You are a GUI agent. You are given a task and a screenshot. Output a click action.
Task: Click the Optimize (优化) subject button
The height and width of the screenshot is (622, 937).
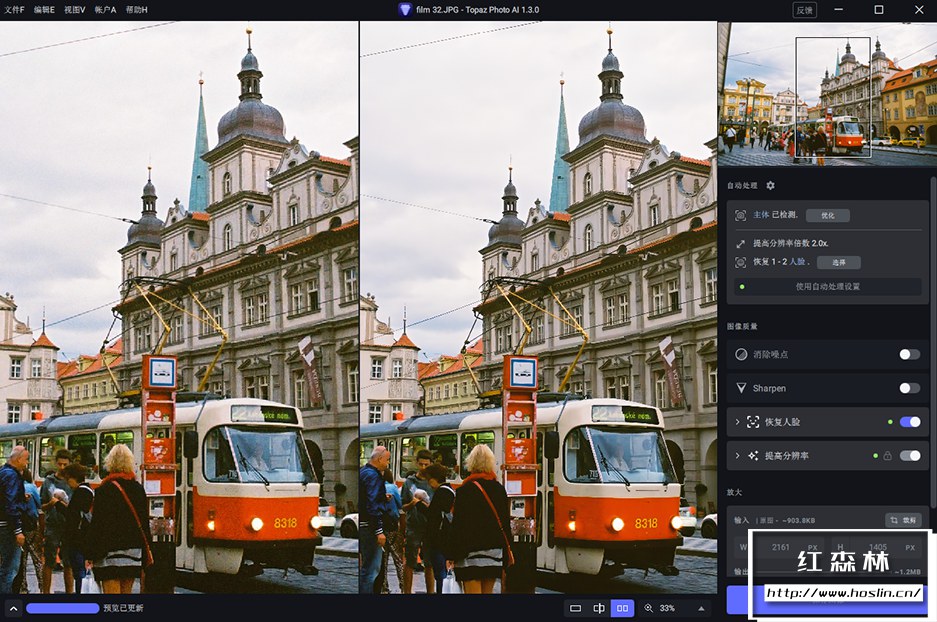coord(827,215)
